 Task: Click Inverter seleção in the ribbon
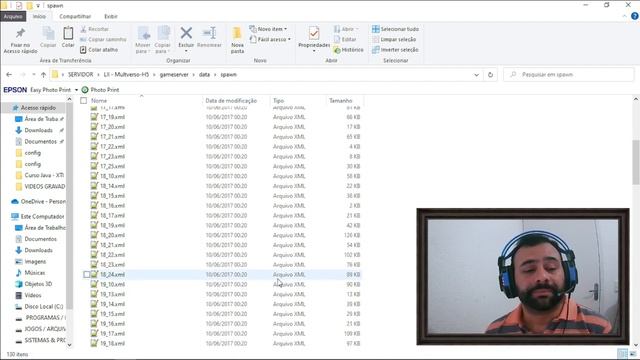[x=395, y=50]
